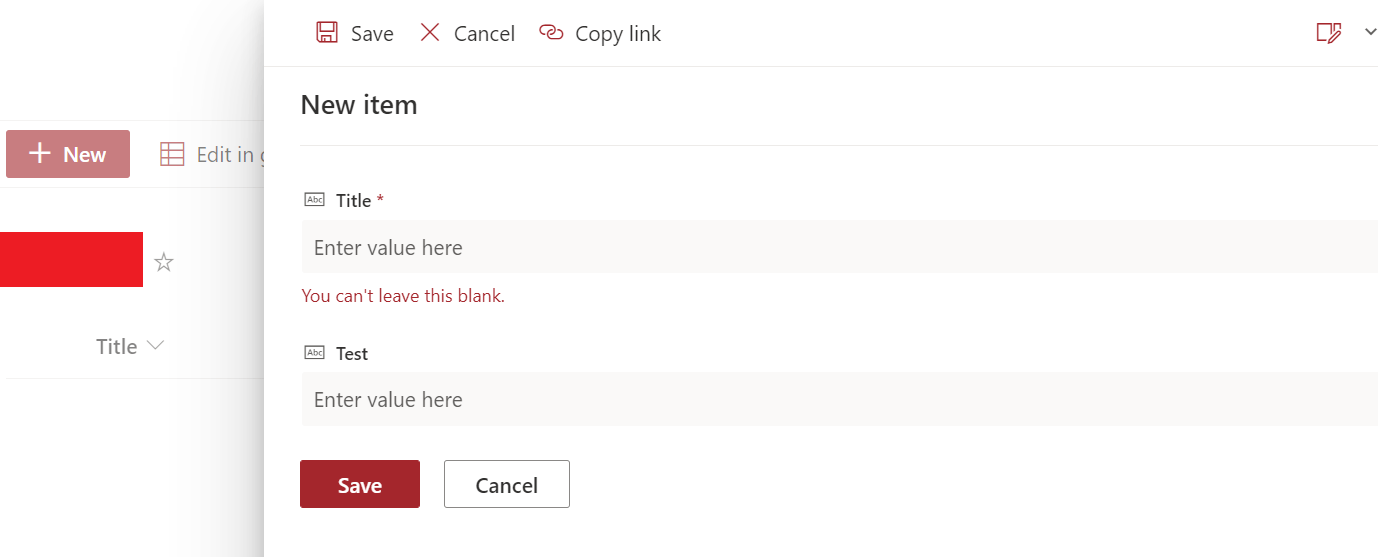Click the Title input field
Viewport: 1378px width, 557px height.
840,247
